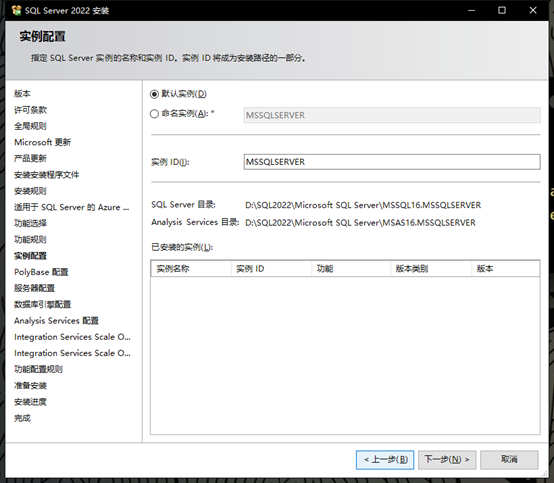The height and width of the screenshot is (483, 554).
Task: Click the SQL Server setup title bar icon
Action: [16, 10]
